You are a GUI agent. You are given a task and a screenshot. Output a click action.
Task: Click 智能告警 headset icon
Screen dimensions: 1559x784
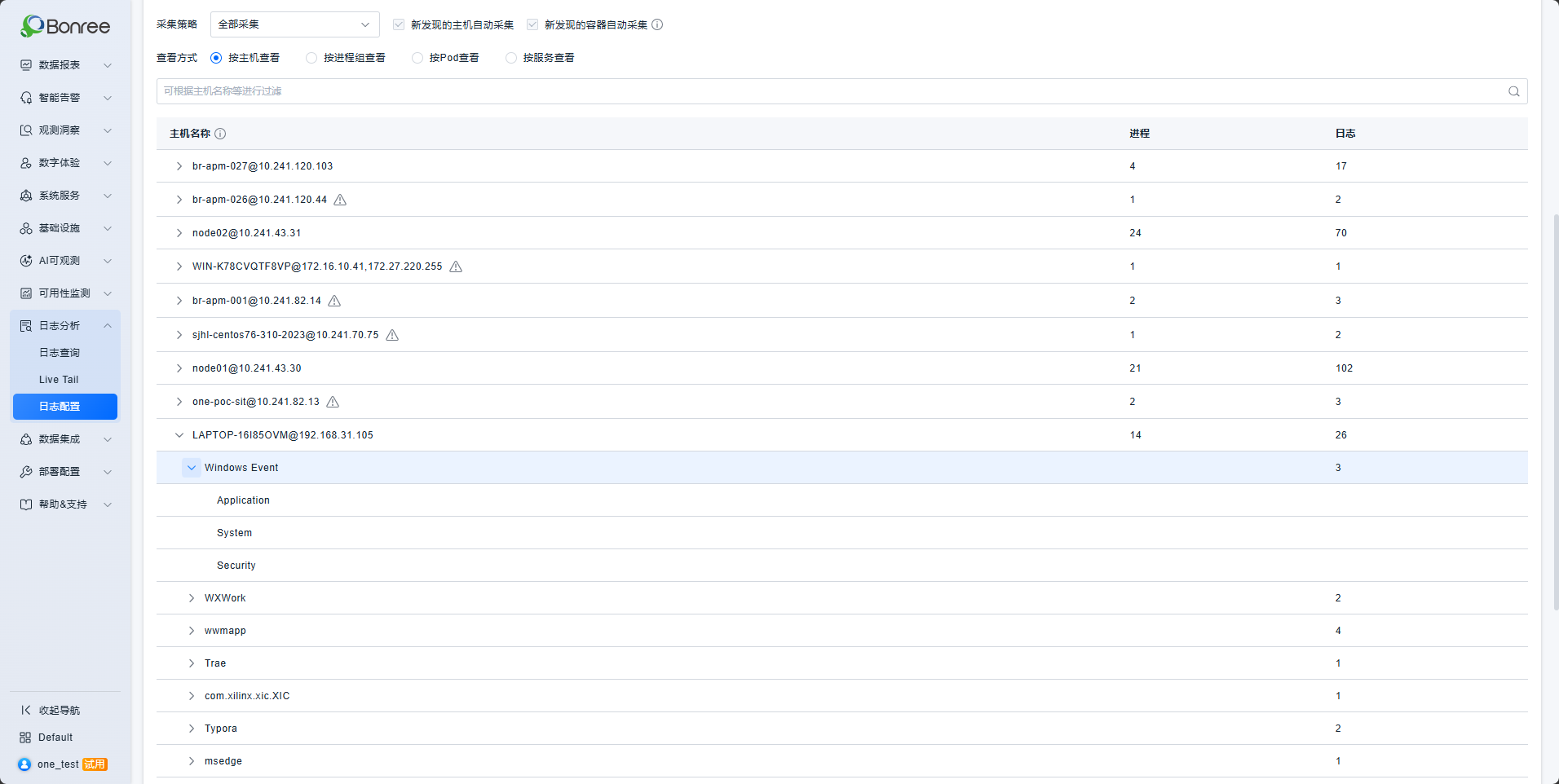pyautogui.click(x=26, y=98)
